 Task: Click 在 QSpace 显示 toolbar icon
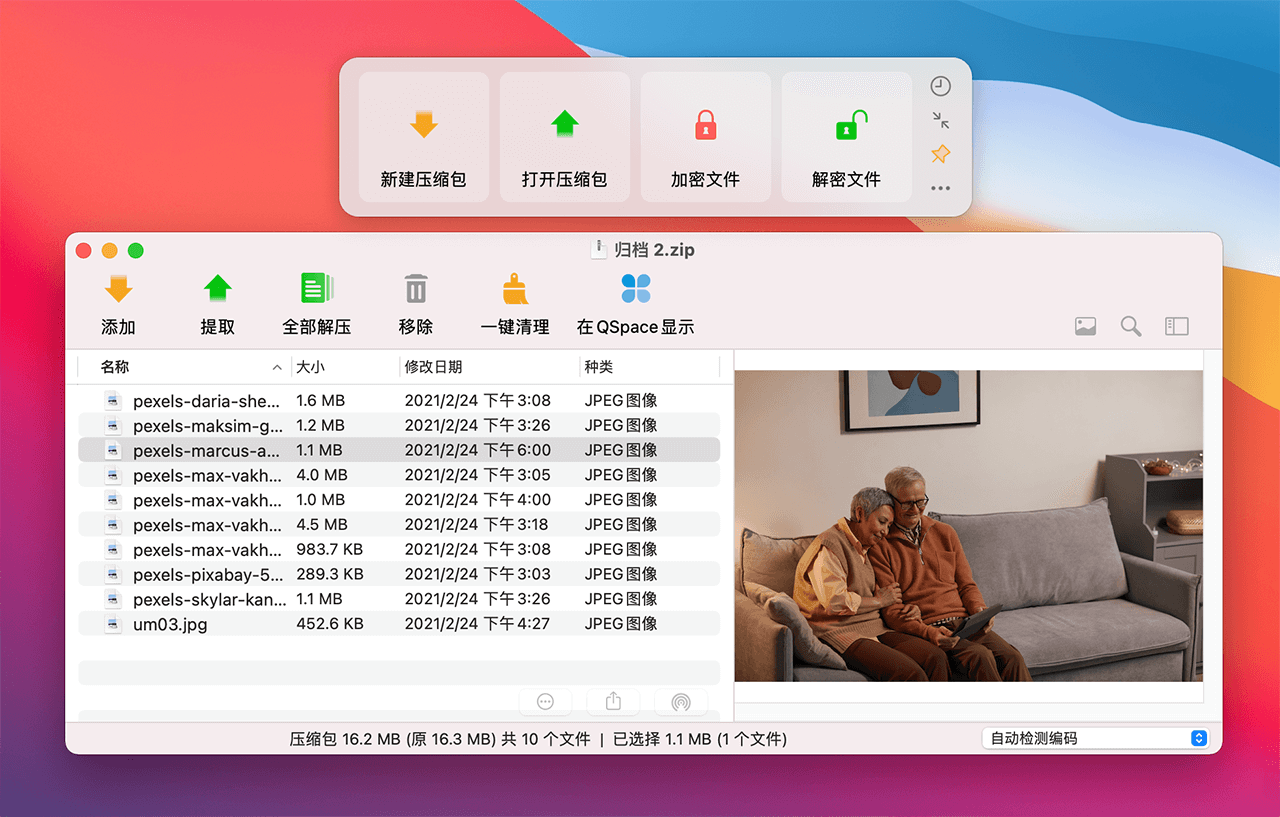(636, 289)
